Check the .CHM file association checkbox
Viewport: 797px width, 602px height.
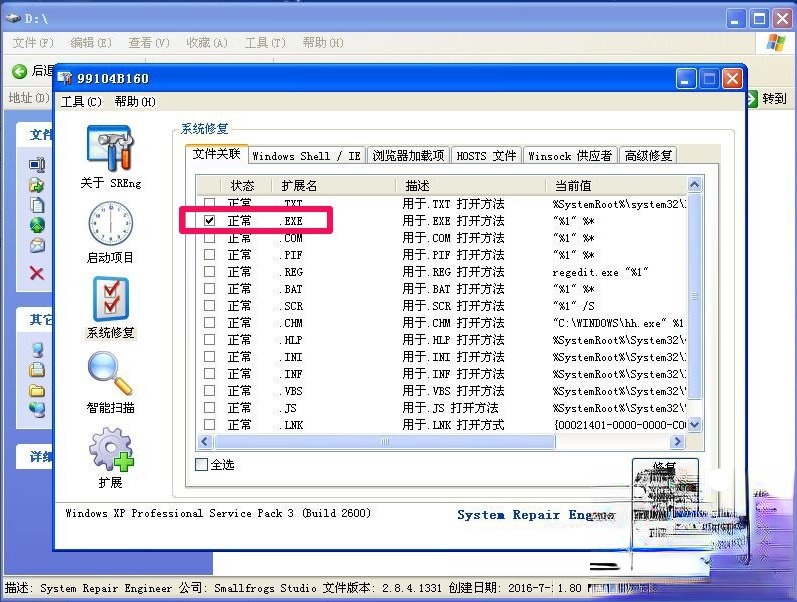209,322
